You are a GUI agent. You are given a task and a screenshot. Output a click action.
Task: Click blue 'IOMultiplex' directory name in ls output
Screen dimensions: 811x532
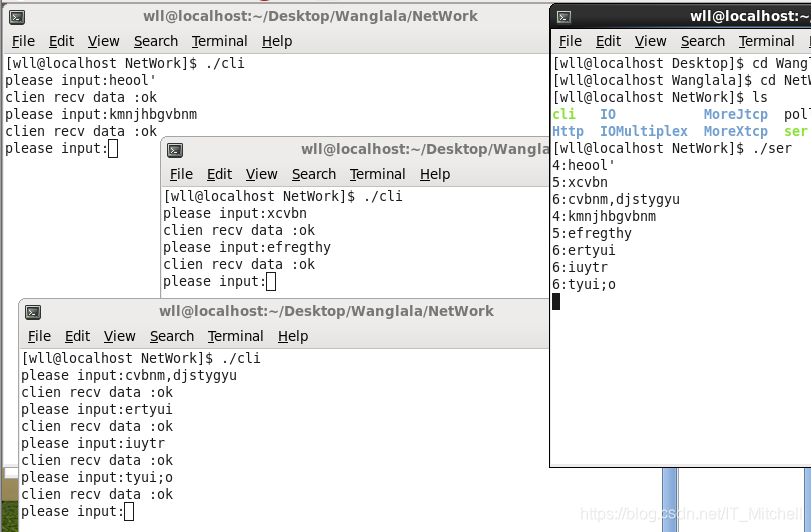(643, 131)
